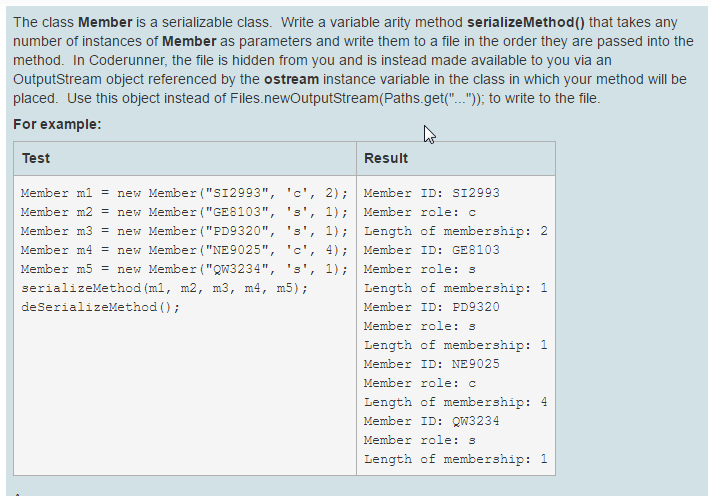This screenshot has width=711, height=496.
Task: Click the code line declaring Member m1
Action: [185, 193]
